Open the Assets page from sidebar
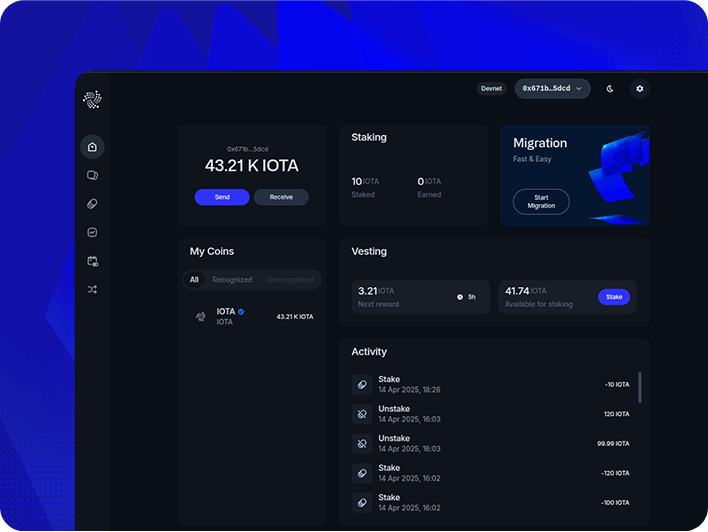Screen dimensions: 708x532 [x=92, y=175]
